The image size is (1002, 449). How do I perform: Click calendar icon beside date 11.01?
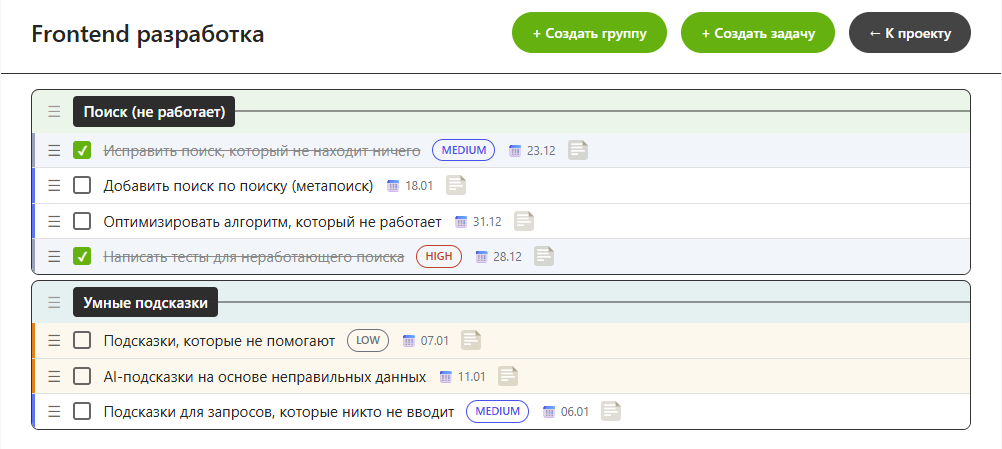pos(446,377)
